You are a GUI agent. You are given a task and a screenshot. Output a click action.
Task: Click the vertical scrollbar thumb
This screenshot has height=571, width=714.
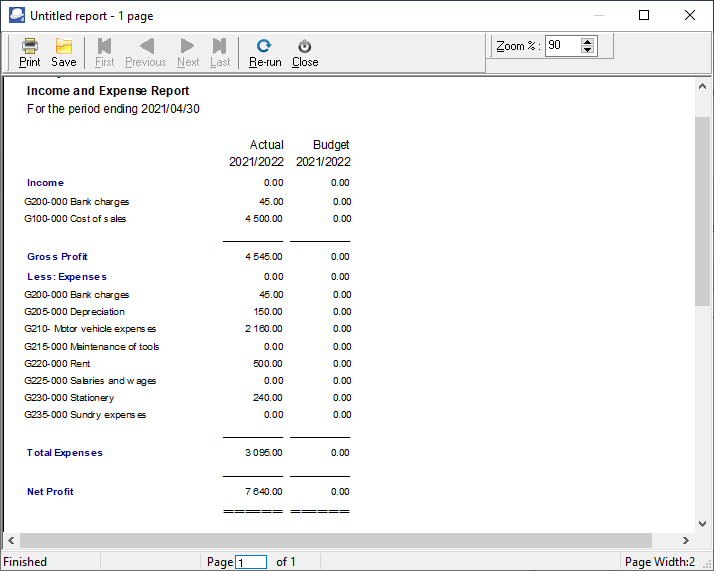click(702, 211)
